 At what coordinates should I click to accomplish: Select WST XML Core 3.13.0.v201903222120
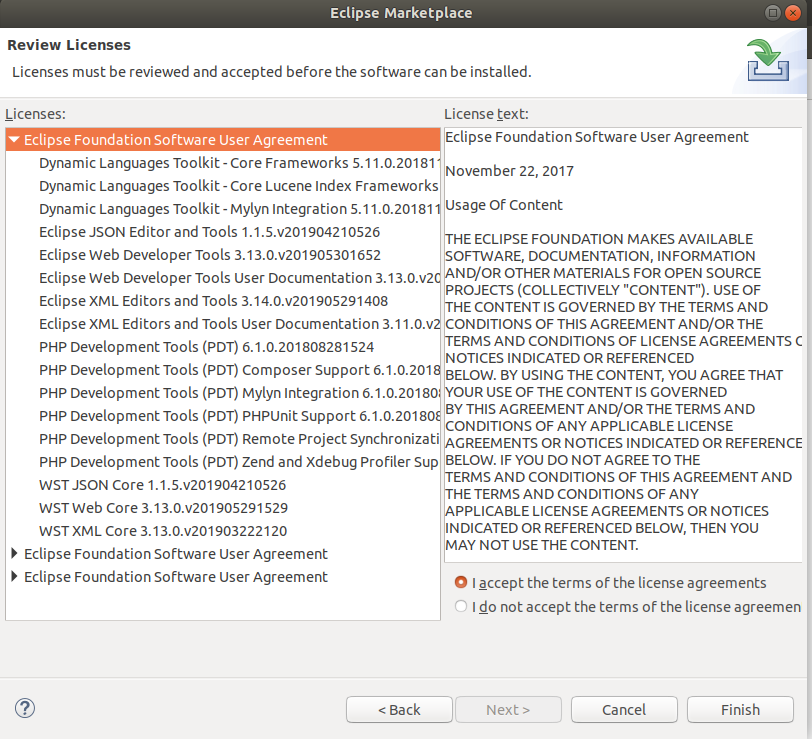[x=163, y=531]
